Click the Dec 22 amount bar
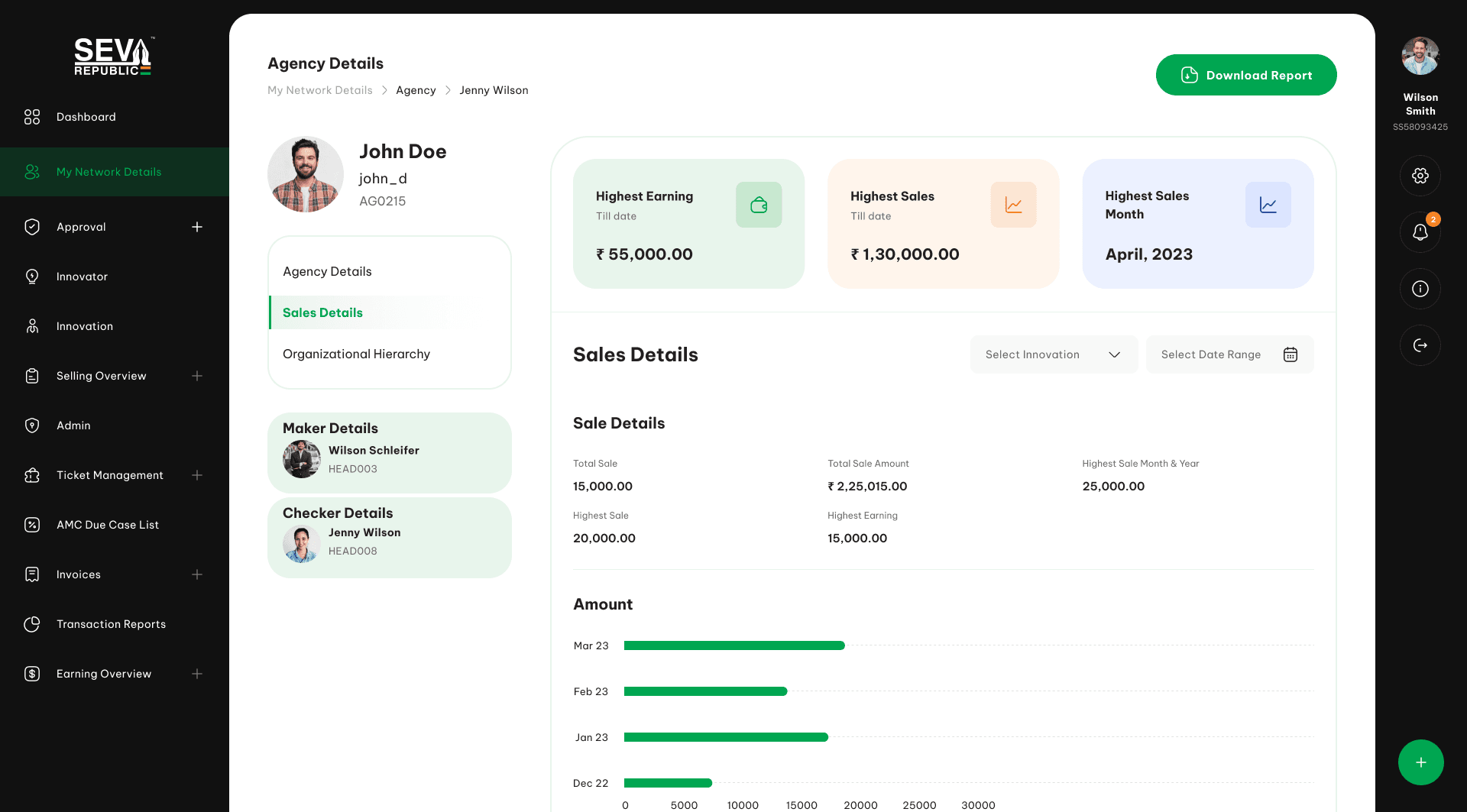Screen dimensions: 1467x812 pyautogui.click(x=668, y=783)
